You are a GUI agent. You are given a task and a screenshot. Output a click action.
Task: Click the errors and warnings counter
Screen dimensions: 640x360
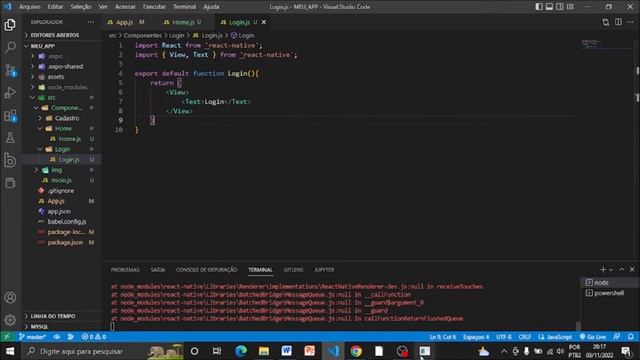[x=94, y=337]
